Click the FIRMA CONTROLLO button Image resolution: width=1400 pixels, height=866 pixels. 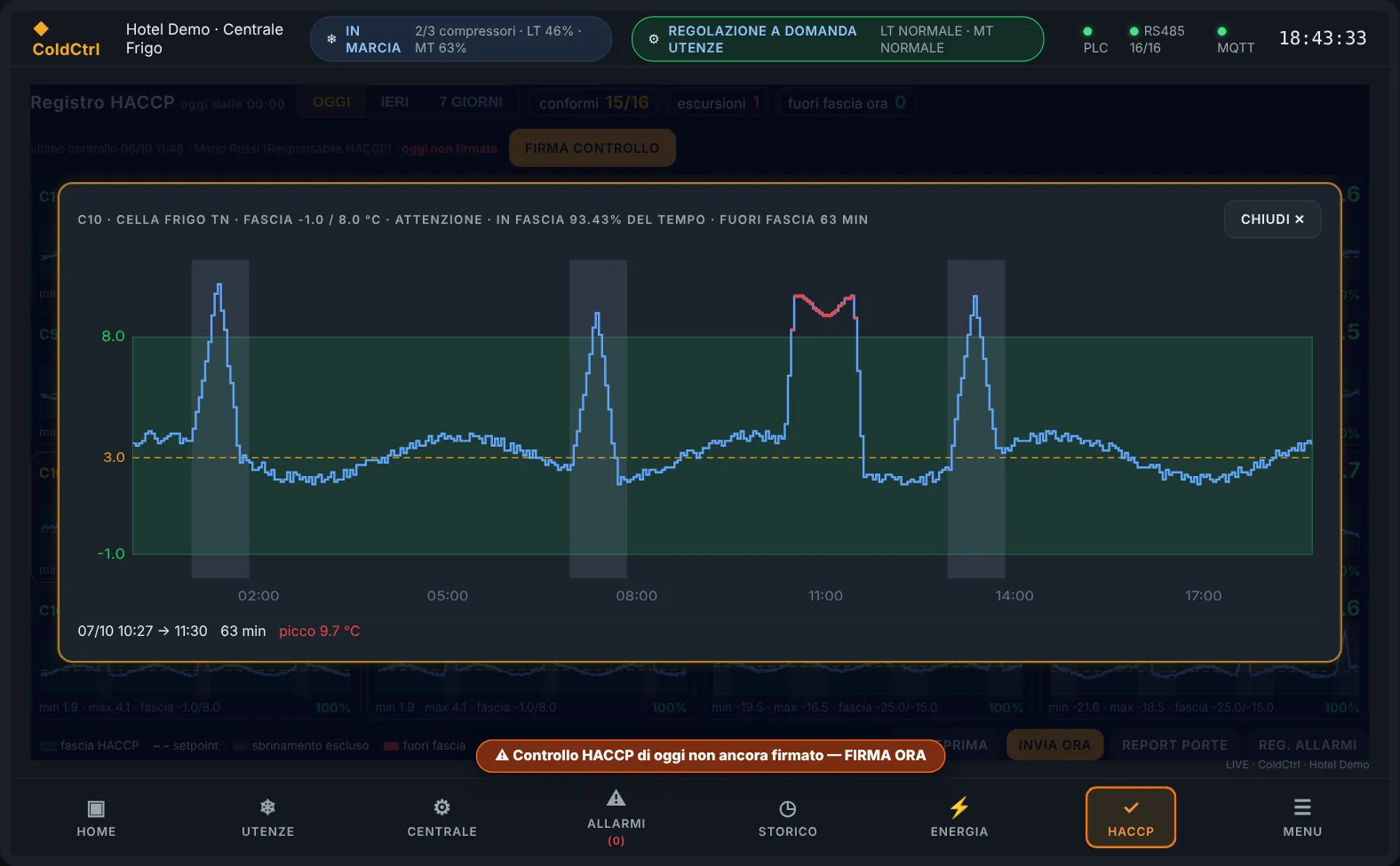tap(592, 148)
